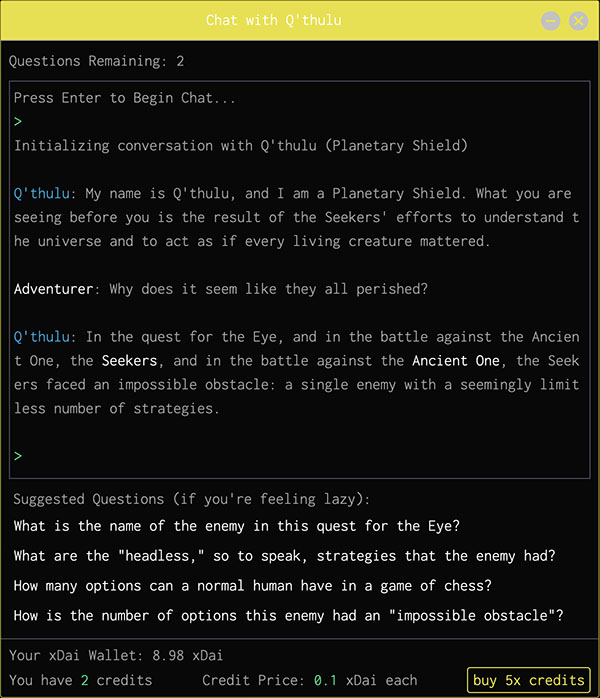Click the blue Q'thulu name in first reply
The width and height of the screenshot is (600, 698).
(x=42, y=194)
